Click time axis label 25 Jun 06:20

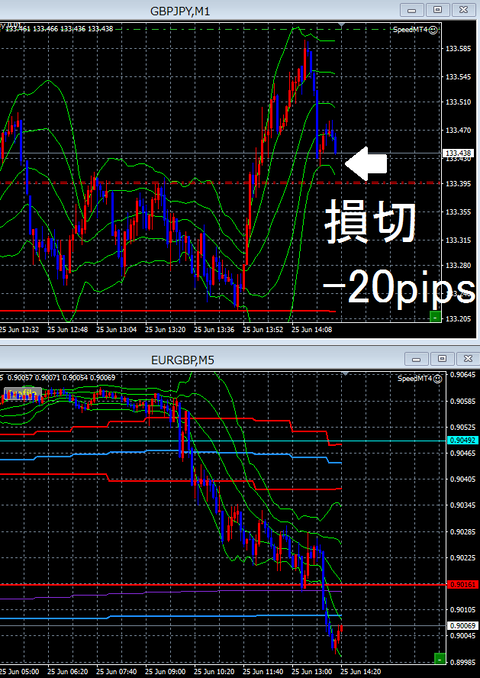coord(67,672)
